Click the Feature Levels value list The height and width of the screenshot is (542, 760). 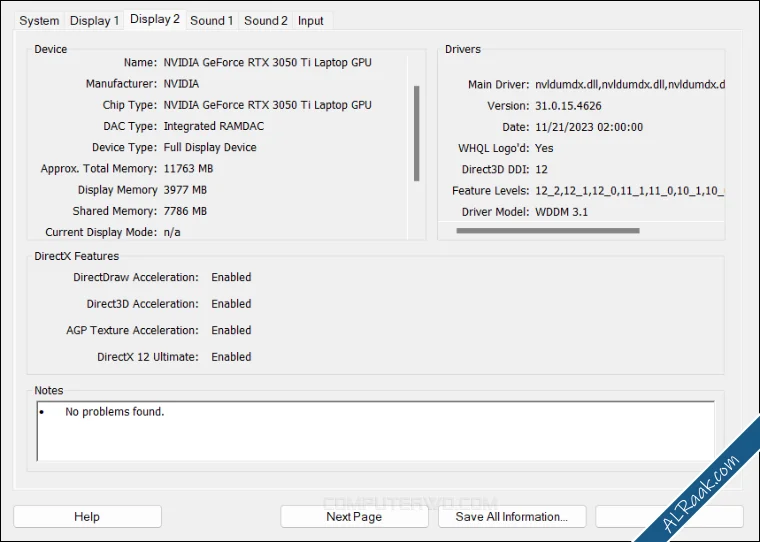pyautogui.click(x=630, y=191)
